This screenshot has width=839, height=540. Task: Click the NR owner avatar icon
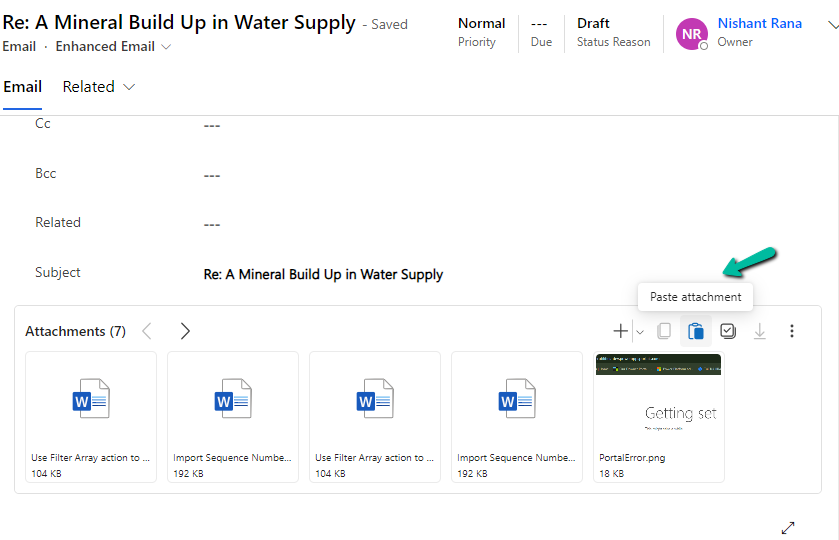pos(691,34)
